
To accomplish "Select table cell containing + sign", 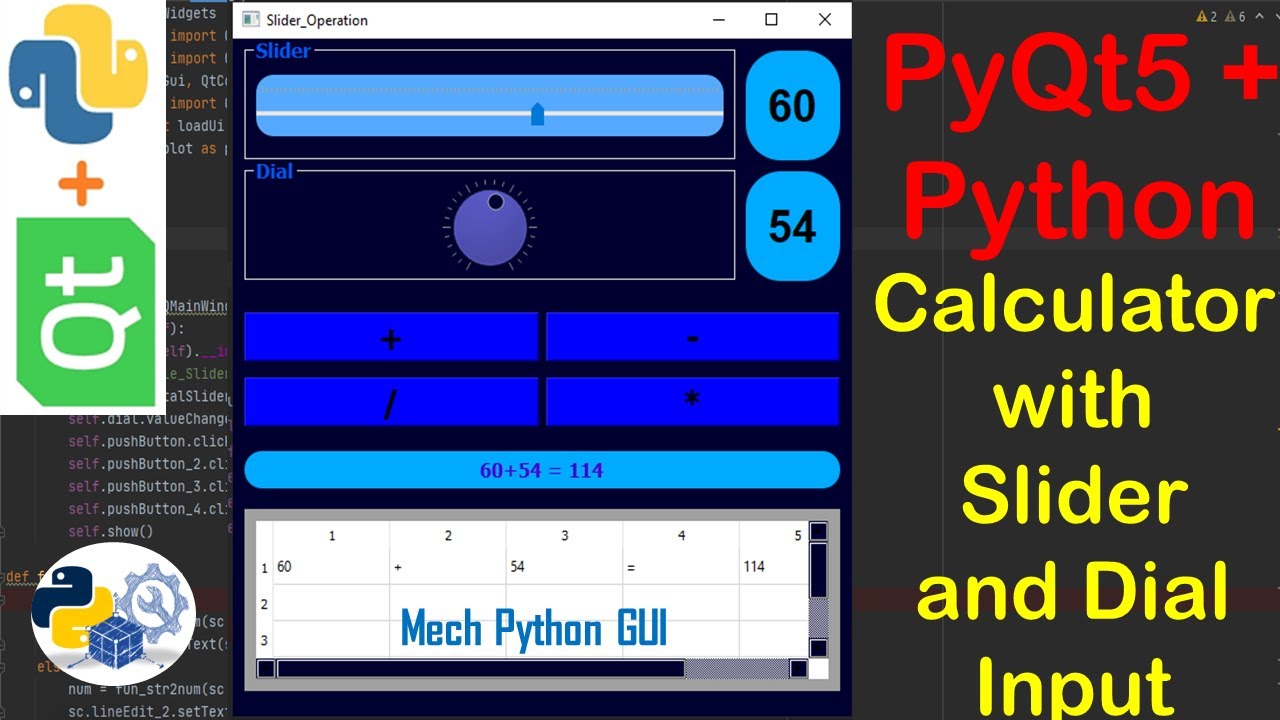I will (x=448, y=567).
